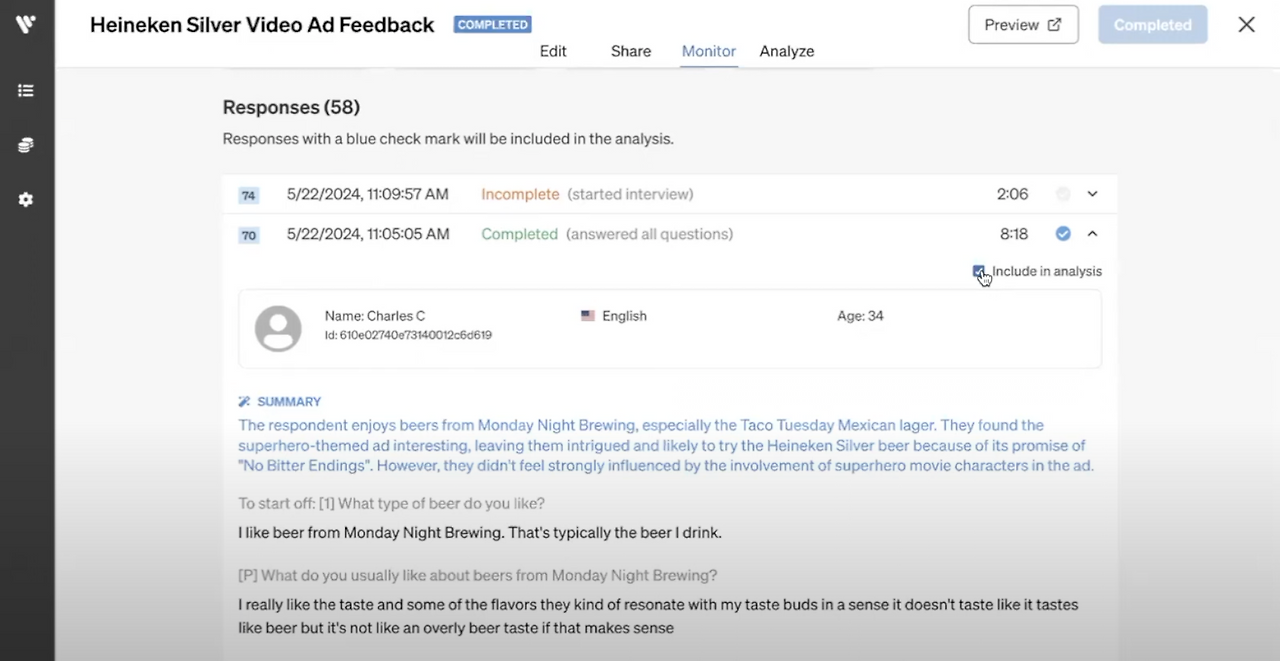Click the 2:06 duration value
This screenshot has height=661, width=1280.
pyautogui.click(x=1012, y=194)
